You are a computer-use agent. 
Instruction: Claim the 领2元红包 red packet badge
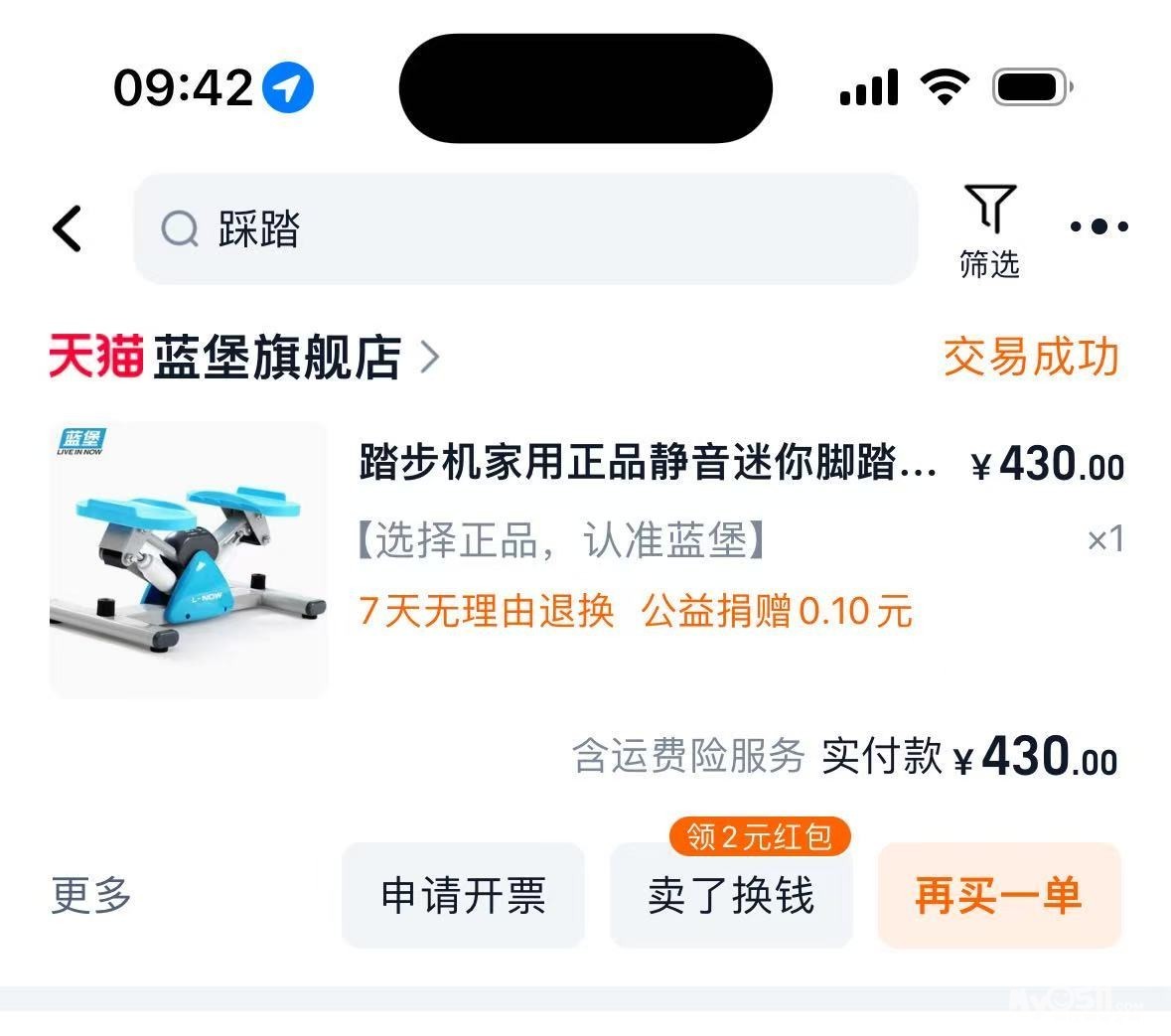(760, 835)
